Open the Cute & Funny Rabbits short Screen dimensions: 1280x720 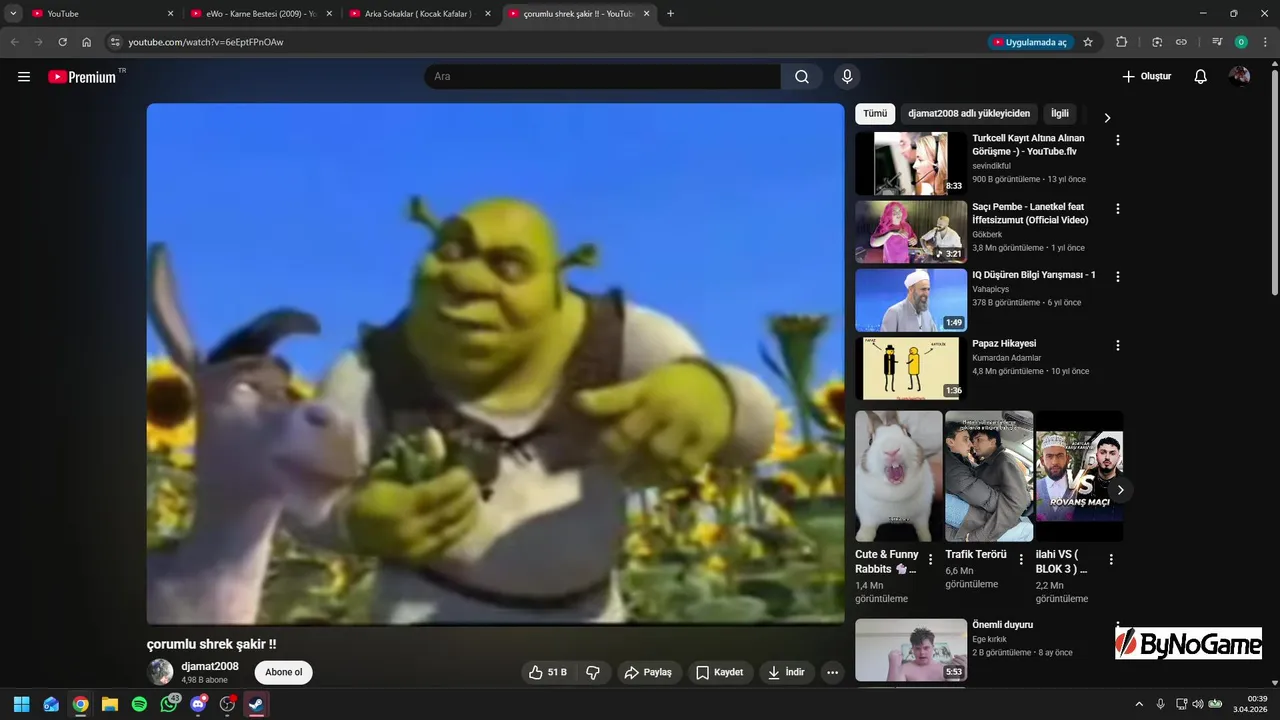pos(898,476)
